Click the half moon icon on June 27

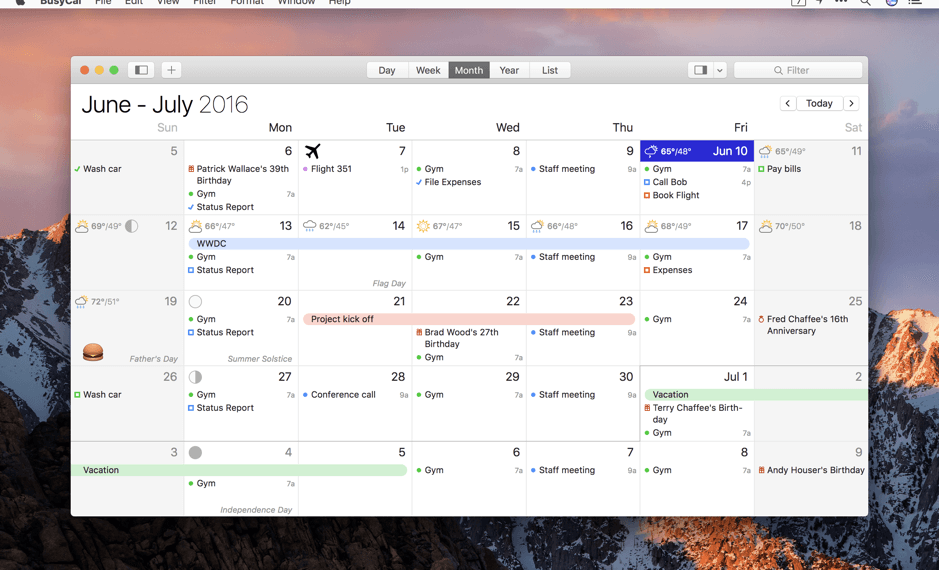pos(195,377)
